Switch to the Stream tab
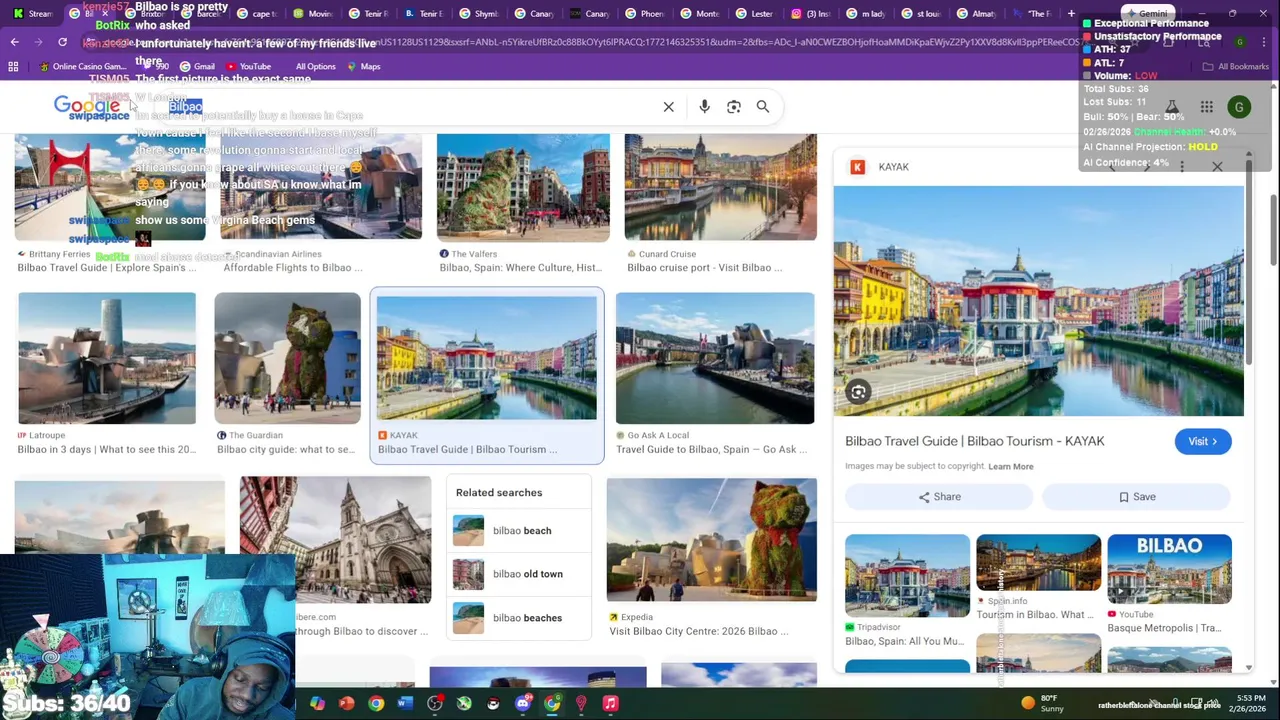The height and width of the screenshot is (720, 1280). tap(33, 13)
